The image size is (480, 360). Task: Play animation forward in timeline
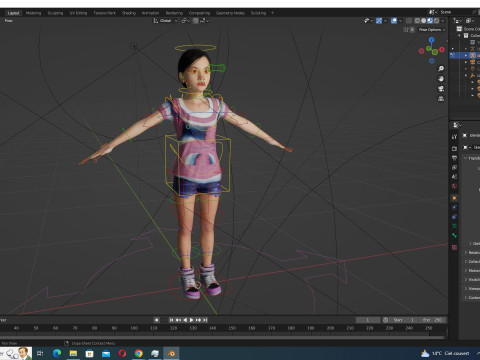192,320
